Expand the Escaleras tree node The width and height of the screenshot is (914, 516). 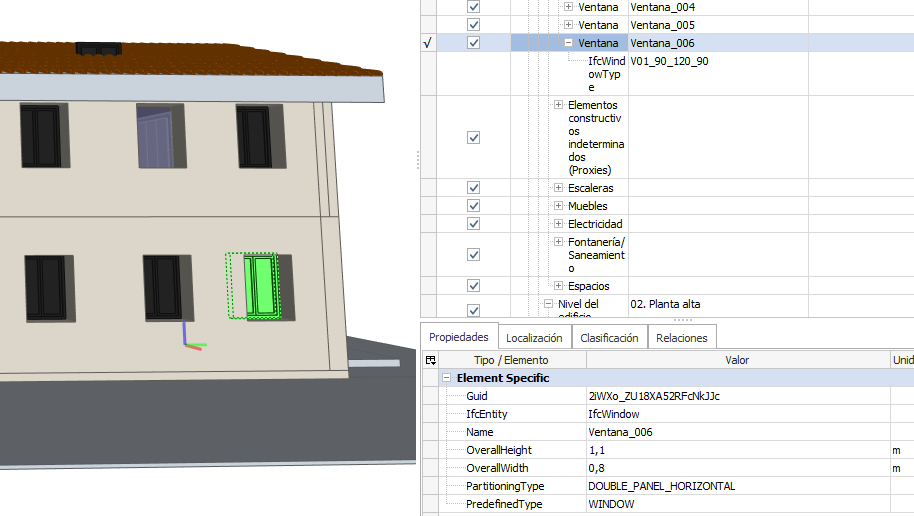click(x=559, y=188)
